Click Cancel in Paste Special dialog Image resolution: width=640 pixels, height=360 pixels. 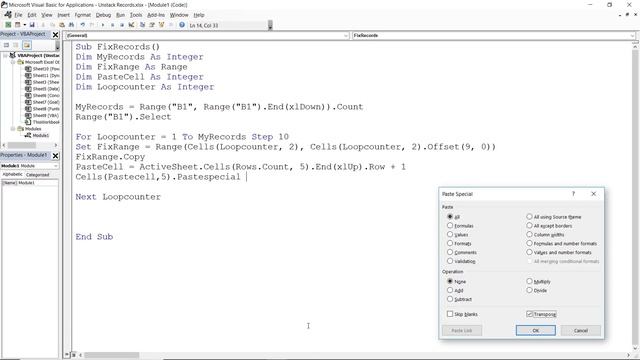pyautogui.click(x=580, y=330)
